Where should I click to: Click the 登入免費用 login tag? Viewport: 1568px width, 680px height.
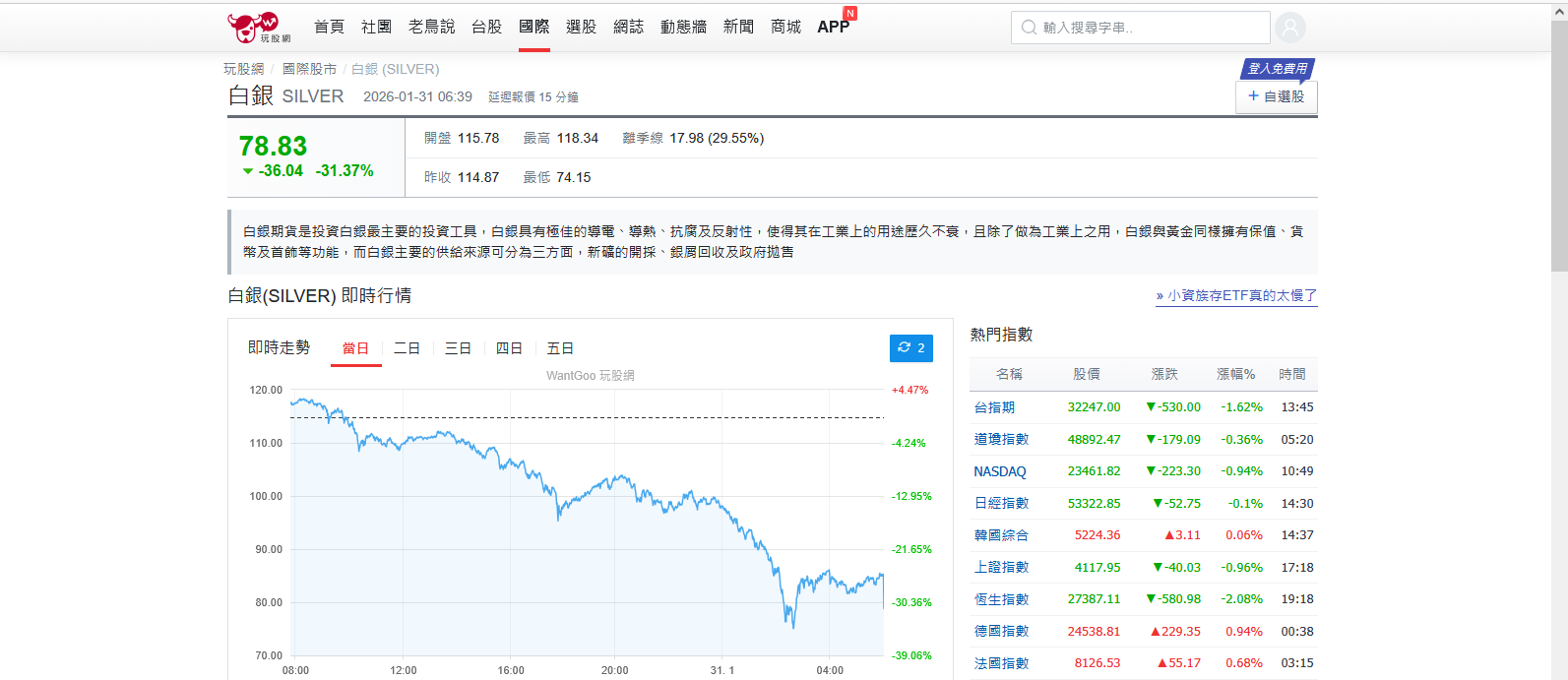tap(1277, 69)
